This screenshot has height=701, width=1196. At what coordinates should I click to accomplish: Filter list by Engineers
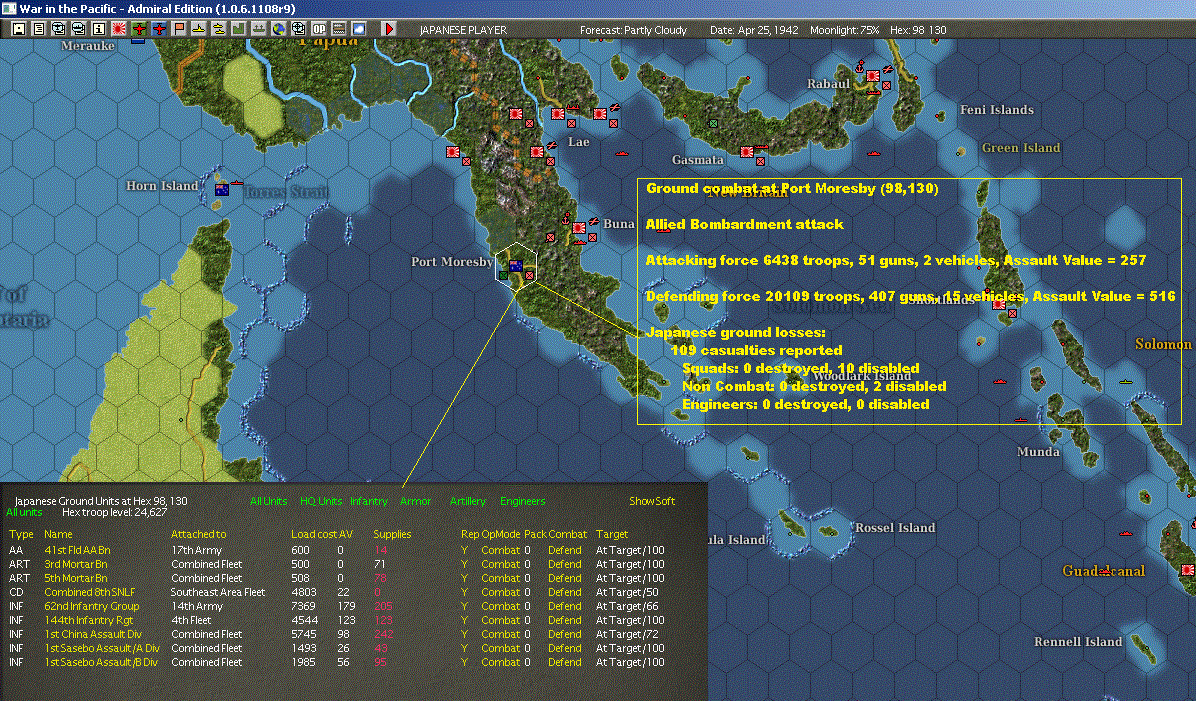522,501
